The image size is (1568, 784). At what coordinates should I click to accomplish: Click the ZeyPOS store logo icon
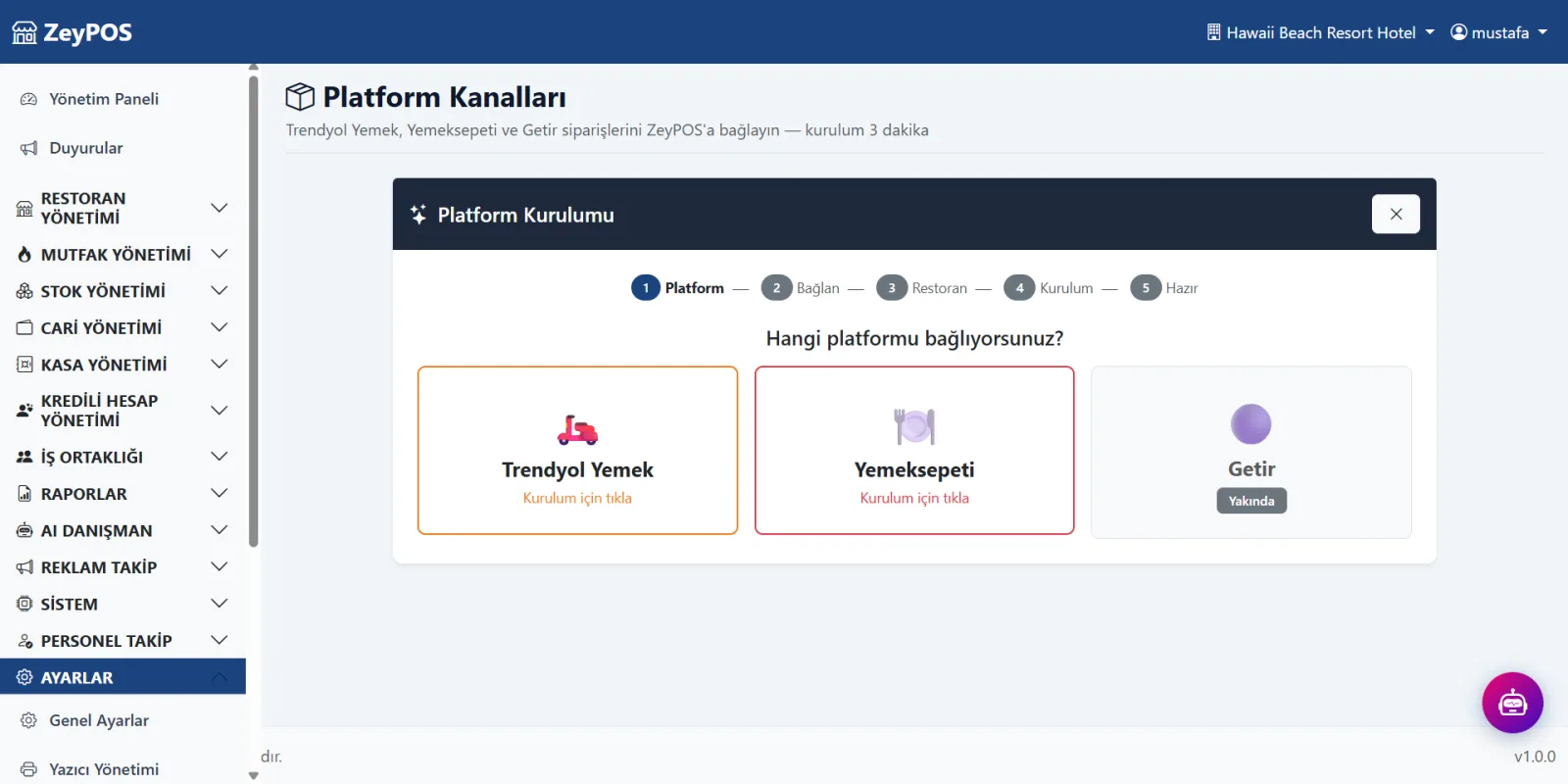coord(24,32)
